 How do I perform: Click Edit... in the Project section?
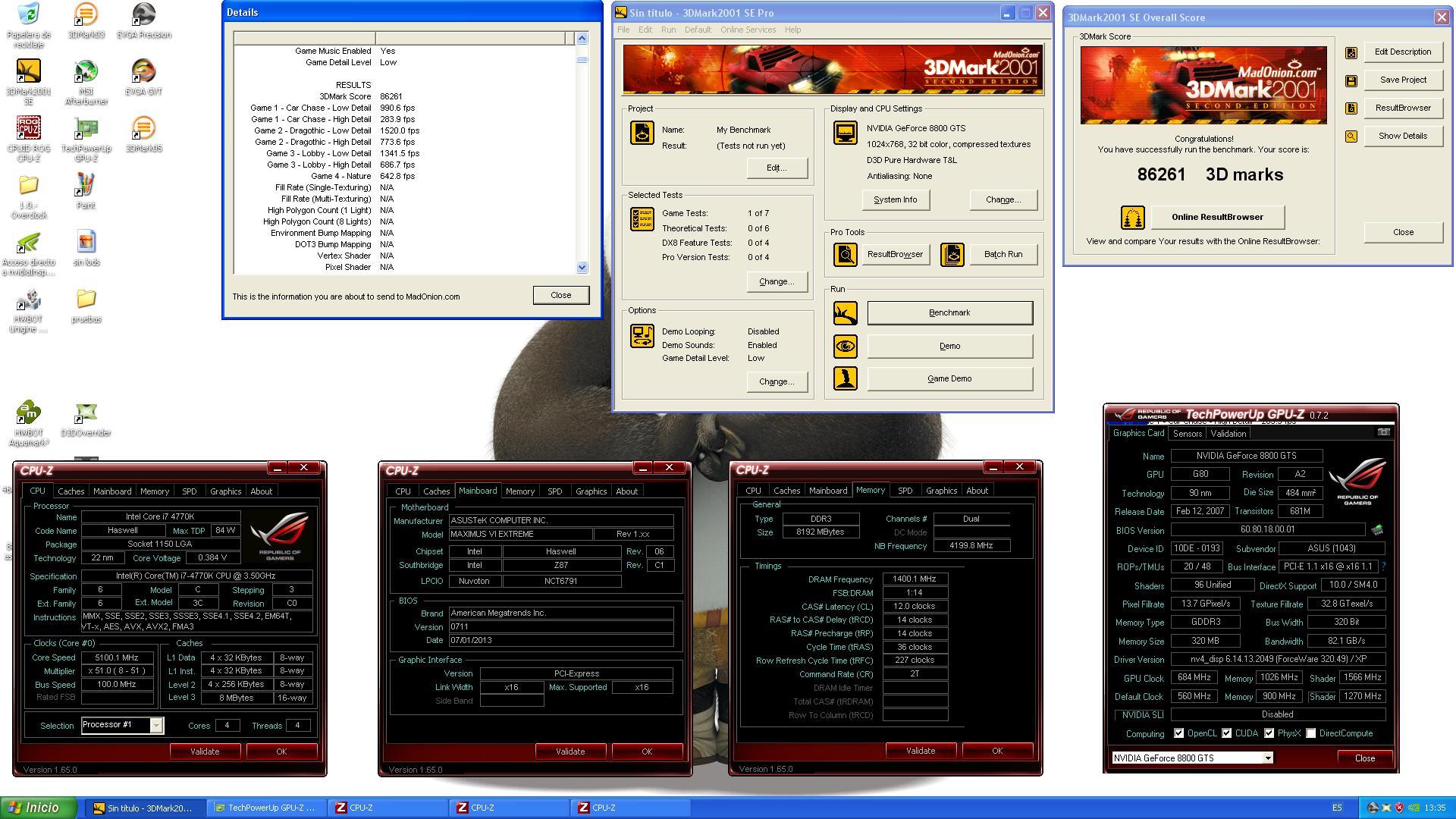tap(777, 168)
